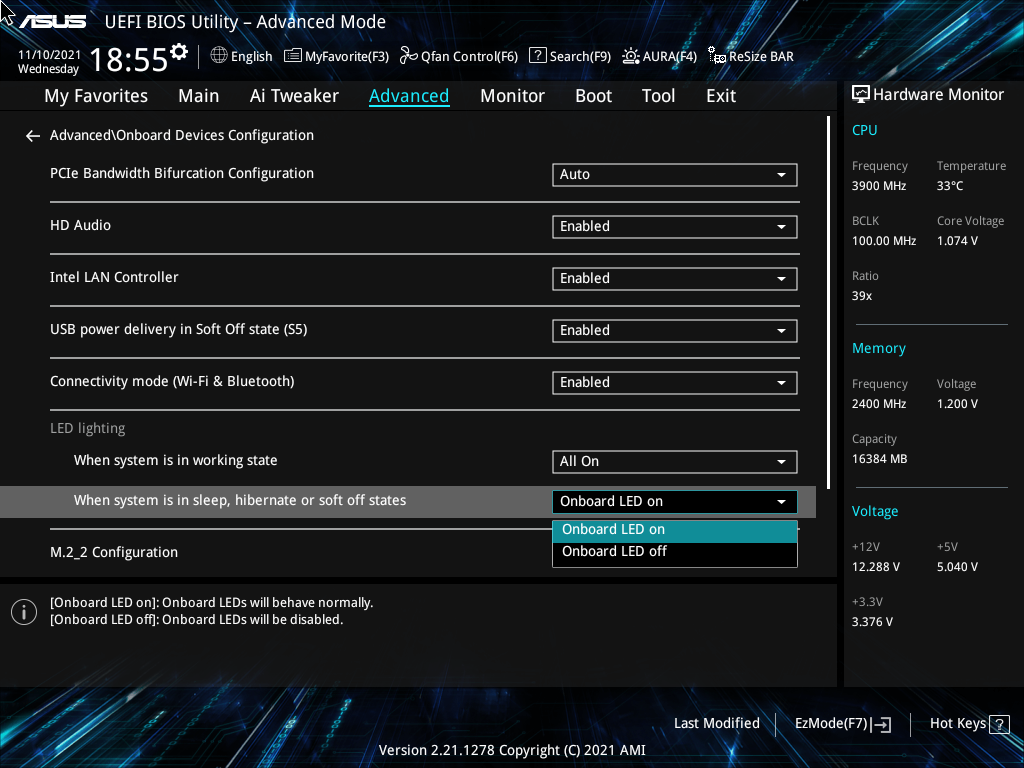Click CPU temperature 33°C value
Image resolution: width=1024 pixels, height=768 pixels.
click(x=950, y=186)
